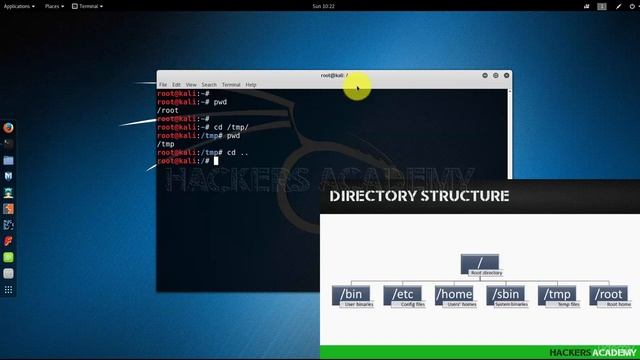
Task: Open the Places menu
Action: tap(54, 6)
